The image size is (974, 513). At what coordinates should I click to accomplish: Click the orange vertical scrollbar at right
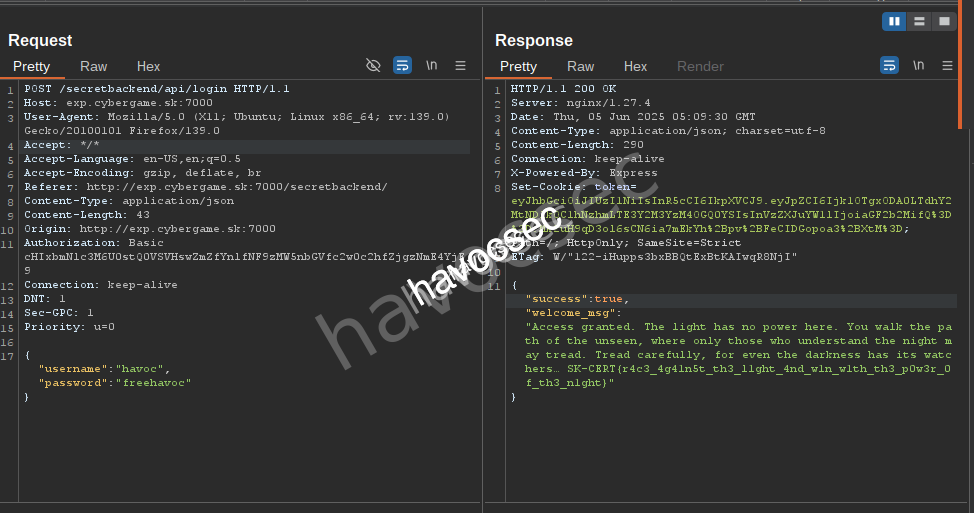pos(960,65)
